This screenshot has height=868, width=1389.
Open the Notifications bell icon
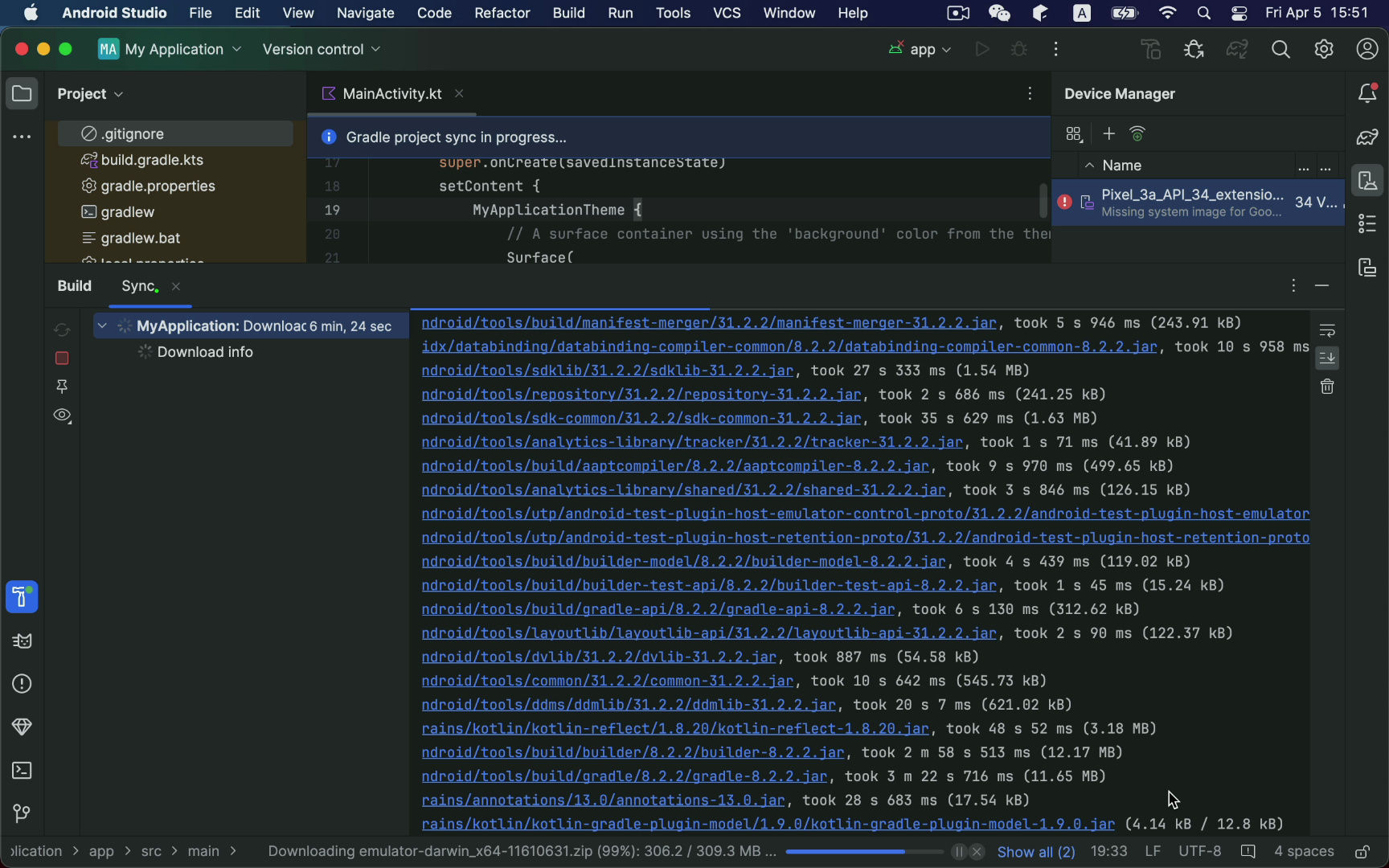[x=1367, y=94]
